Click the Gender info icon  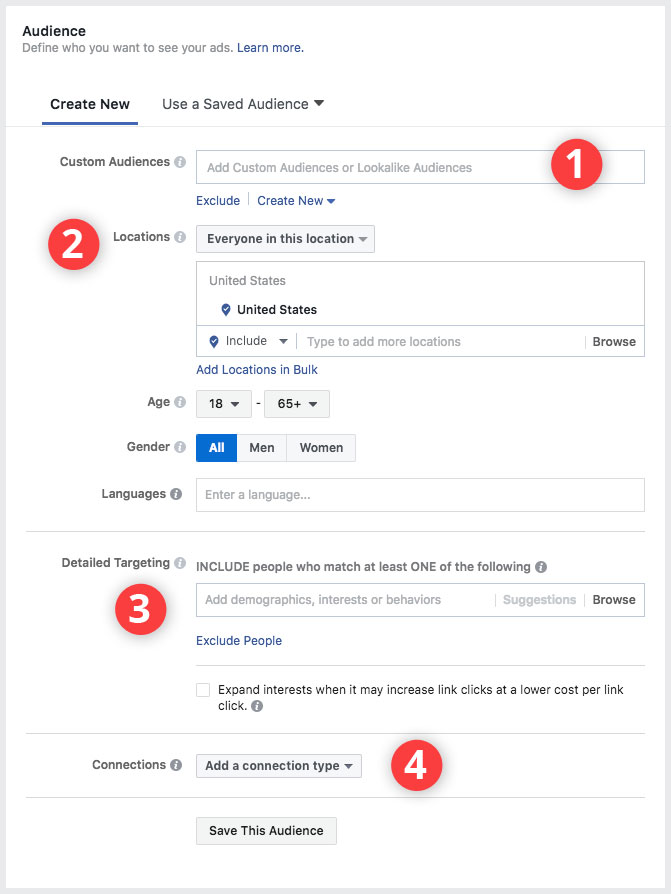180,446
